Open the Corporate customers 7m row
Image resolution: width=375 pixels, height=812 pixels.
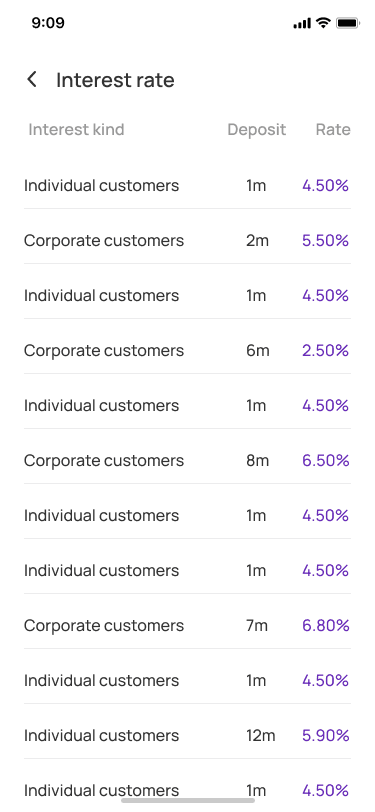tap(187, 626)
